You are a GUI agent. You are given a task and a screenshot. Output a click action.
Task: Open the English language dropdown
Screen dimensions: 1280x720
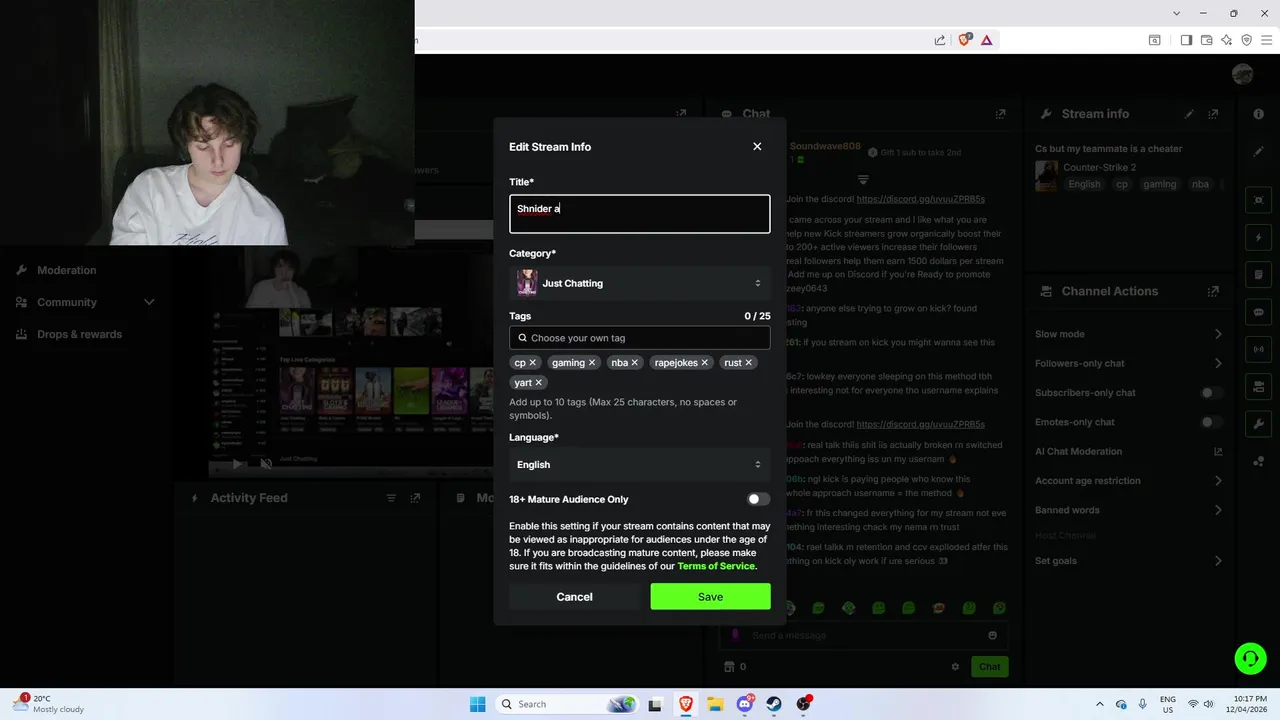639,464
